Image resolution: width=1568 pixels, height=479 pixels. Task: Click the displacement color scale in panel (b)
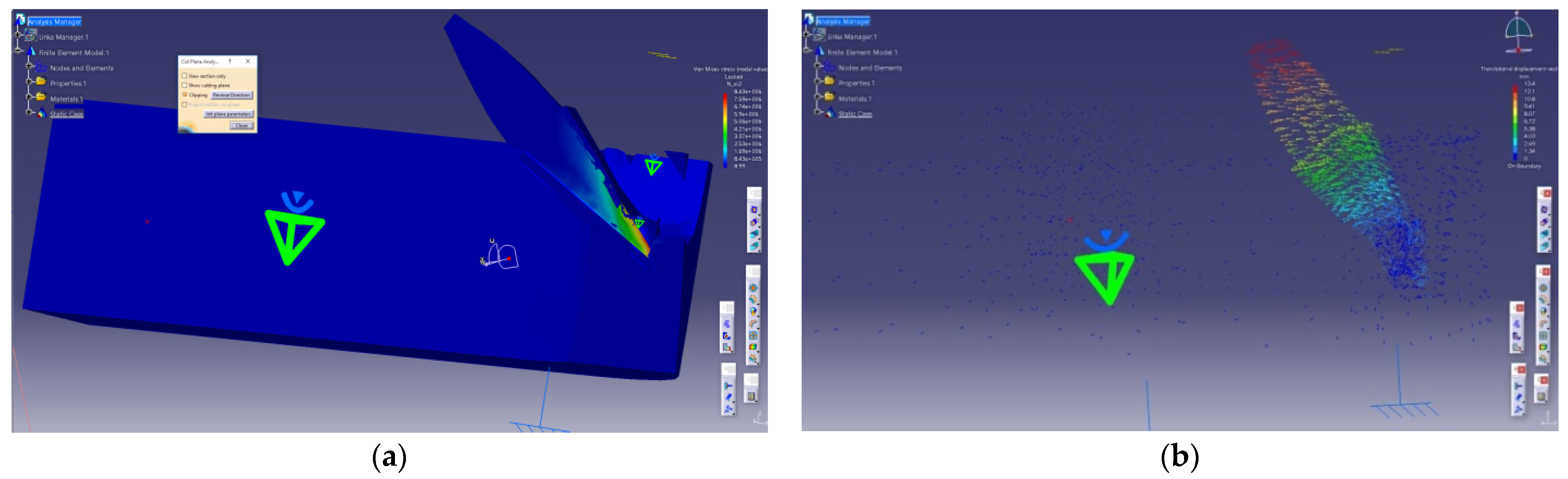pos(1515,122)
